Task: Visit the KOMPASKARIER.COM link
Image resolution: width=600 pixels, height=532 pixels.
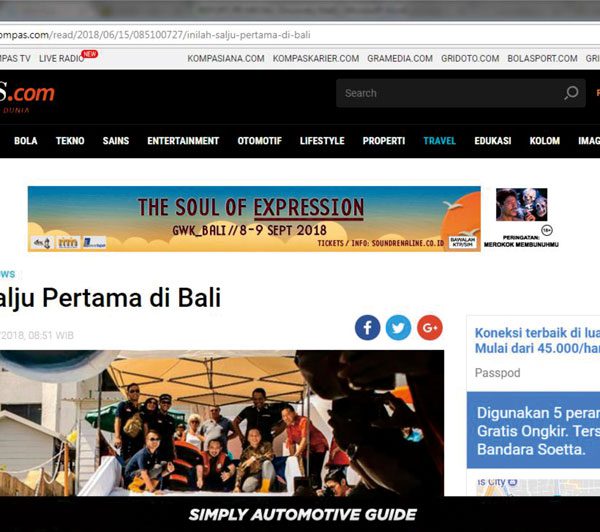Action: pos(316,59)
